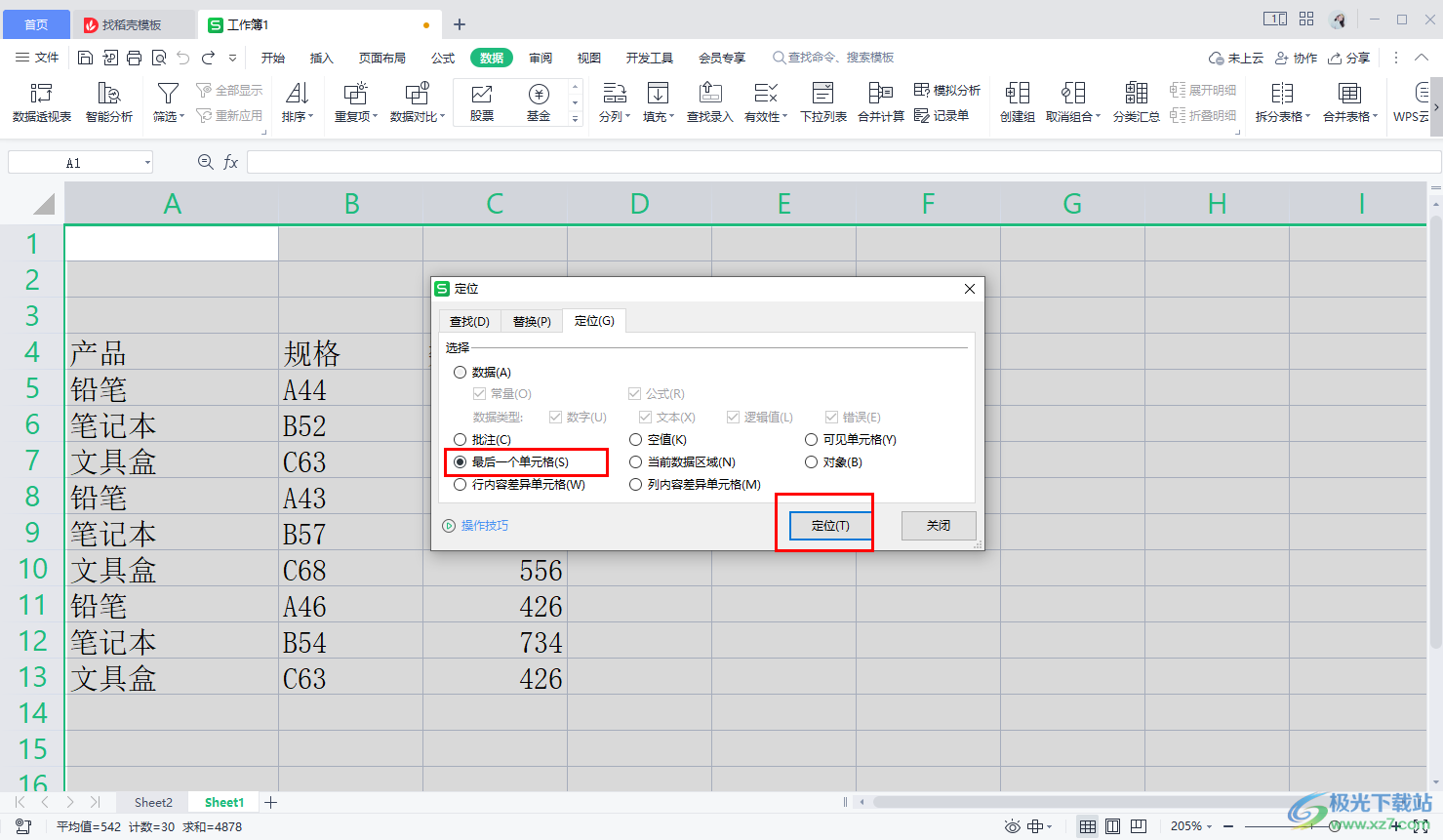Viewport: 1443px width, 840px height.
Task: Click the select-all corner triangle
Action: click(x=43, y=204)
